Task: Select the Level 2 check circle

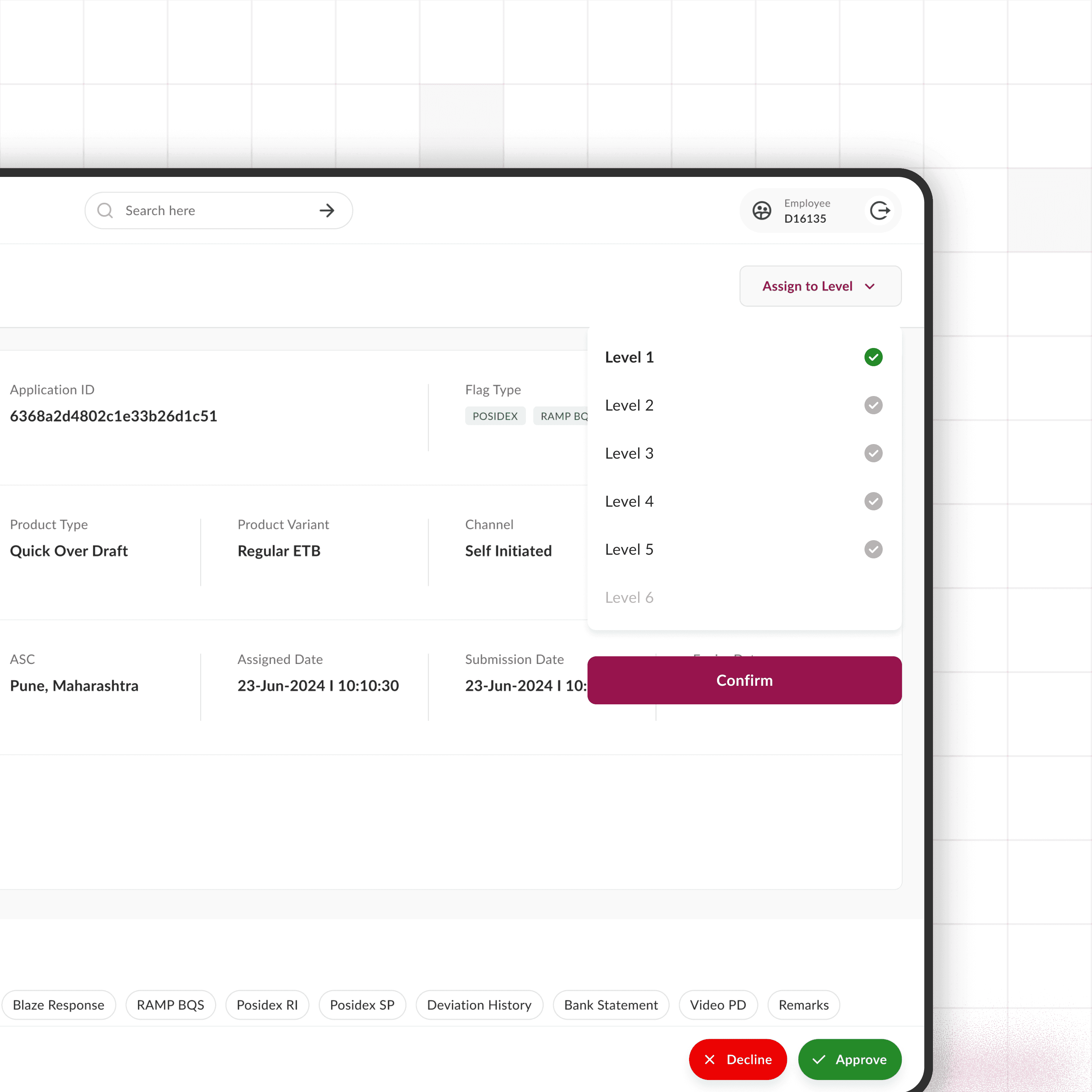Action: 873,405
